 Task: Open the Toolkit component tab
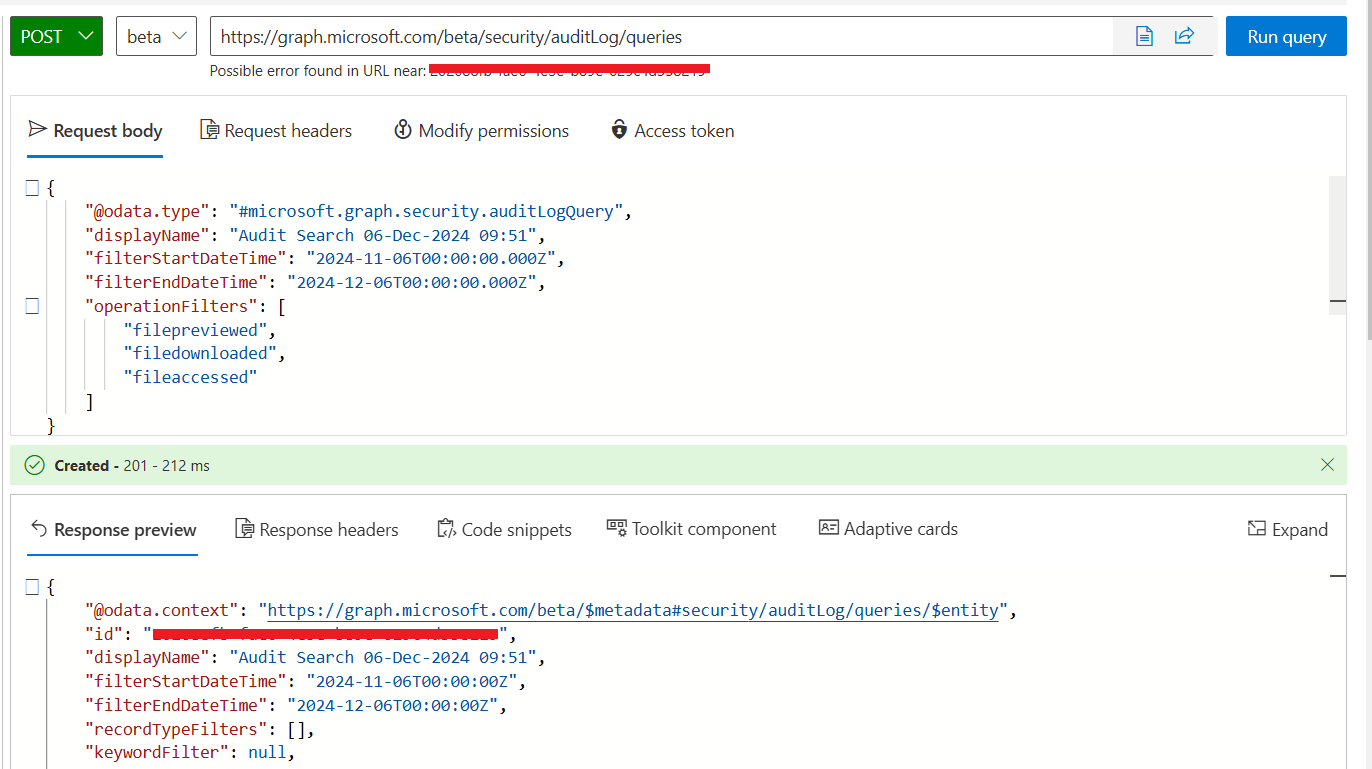click(692, 529)
